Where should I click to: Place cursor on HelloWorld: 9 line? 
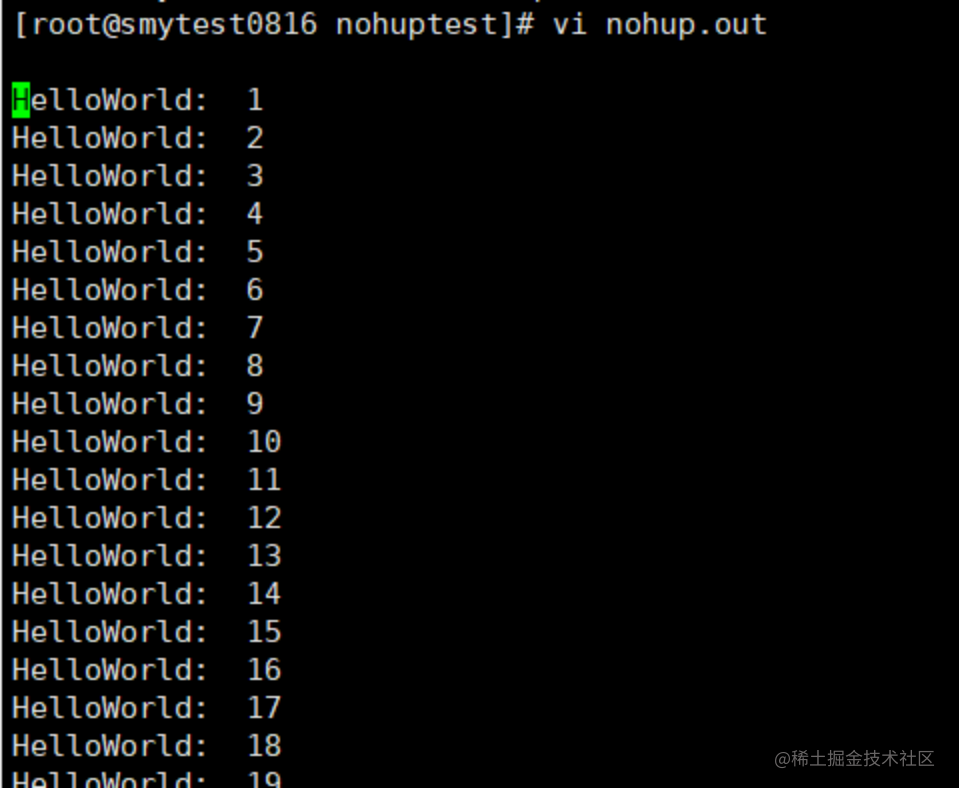(138, 404)
